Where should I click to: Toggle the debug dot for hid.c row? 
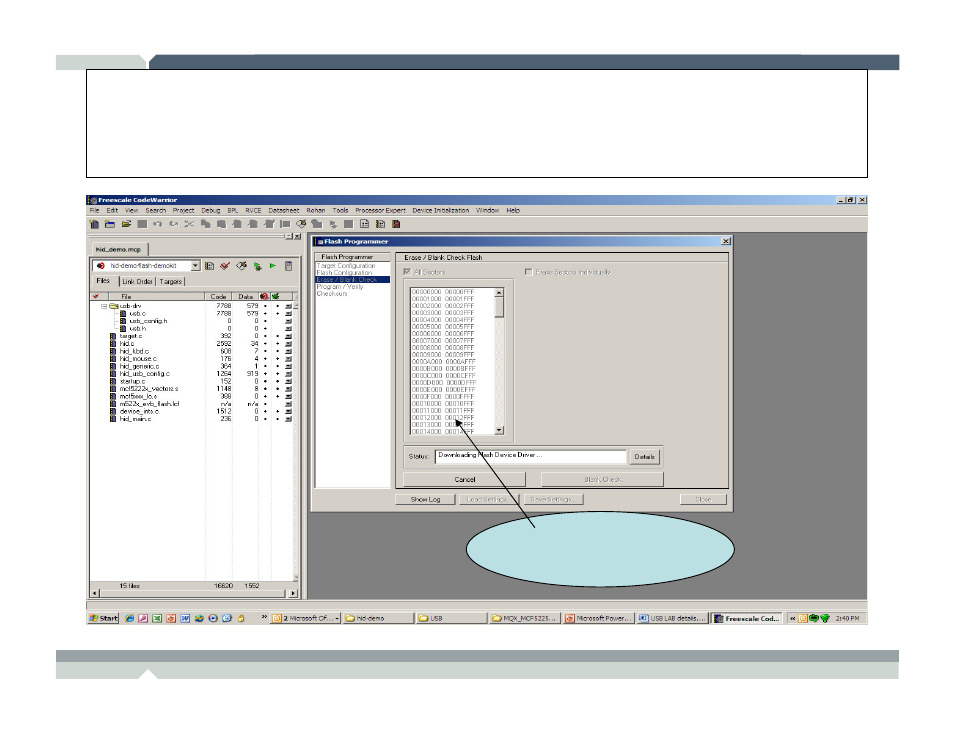point(265,343)
